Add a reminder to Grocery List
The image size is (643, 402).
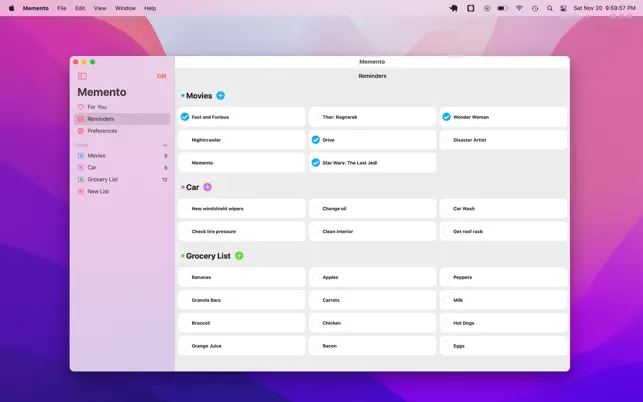239,256
